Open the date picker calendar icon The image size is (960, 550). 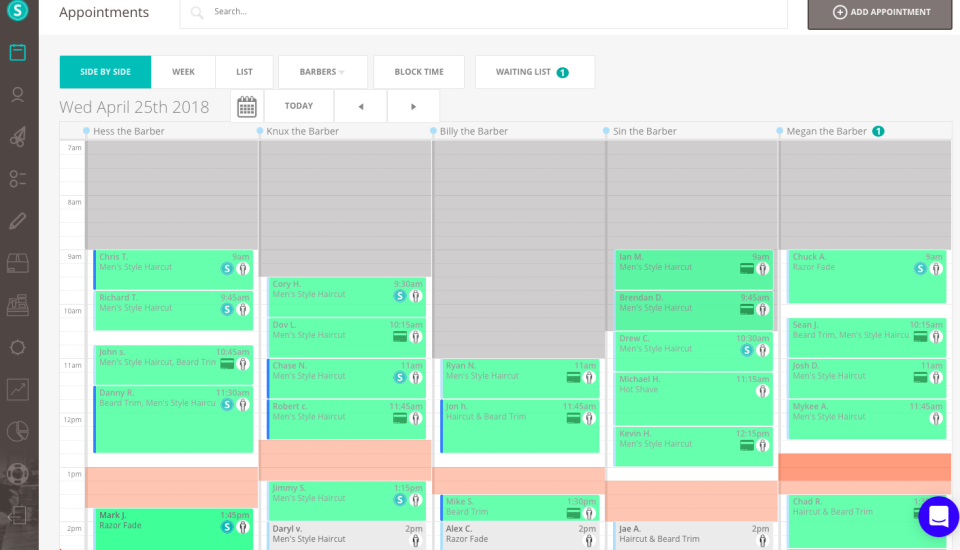[247, 107]
